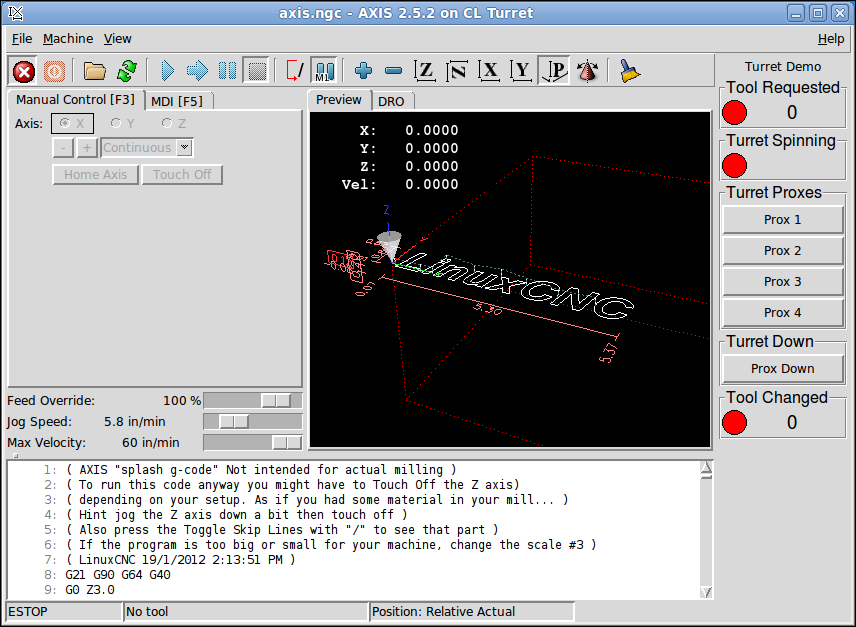This screenshot has width=856, height=627.
Task: Switch preview to Z view
Action: (425, 71)
